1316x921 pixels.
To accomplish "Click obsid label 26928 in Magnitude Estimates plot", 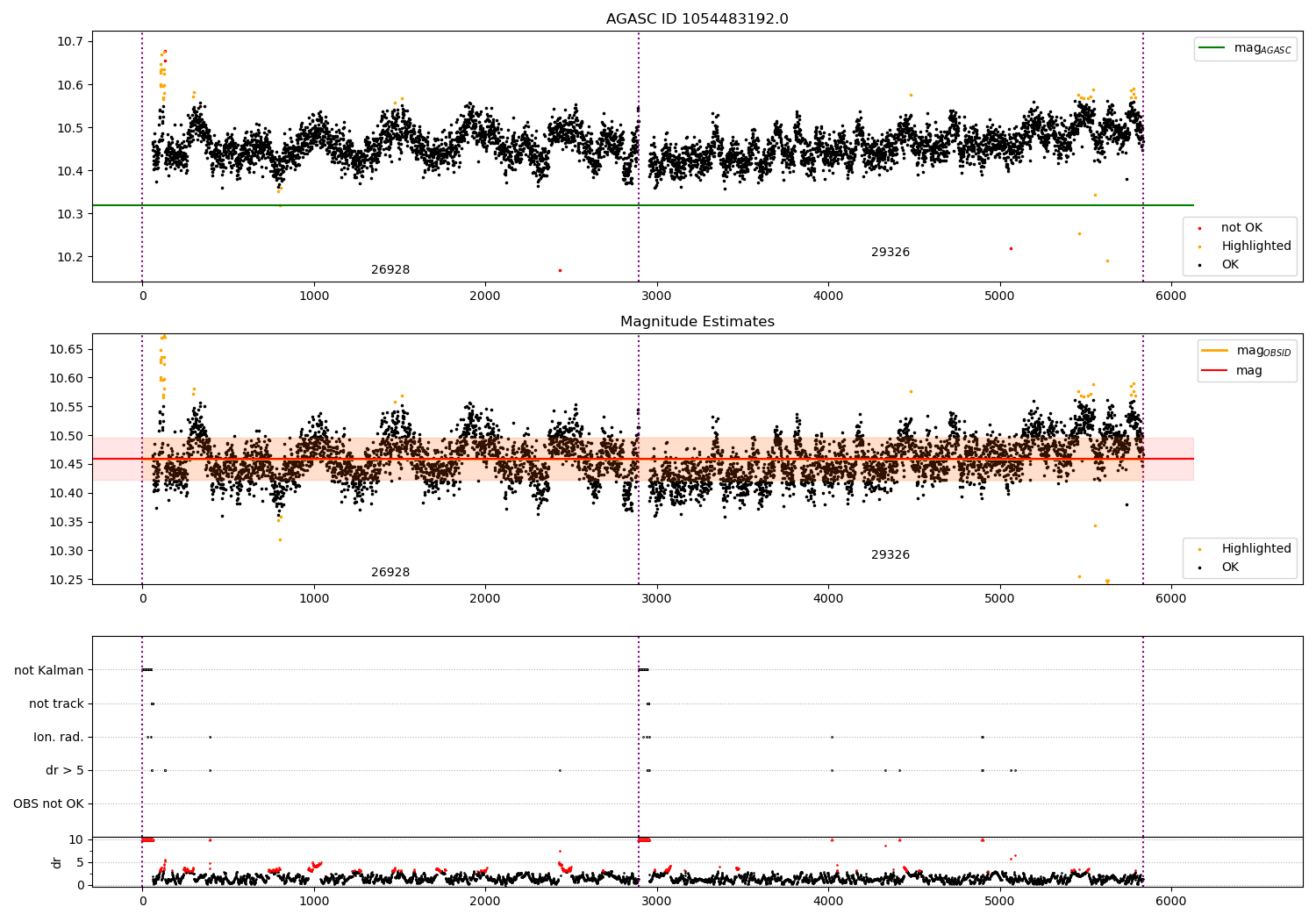I will click(x=390, y=573).
